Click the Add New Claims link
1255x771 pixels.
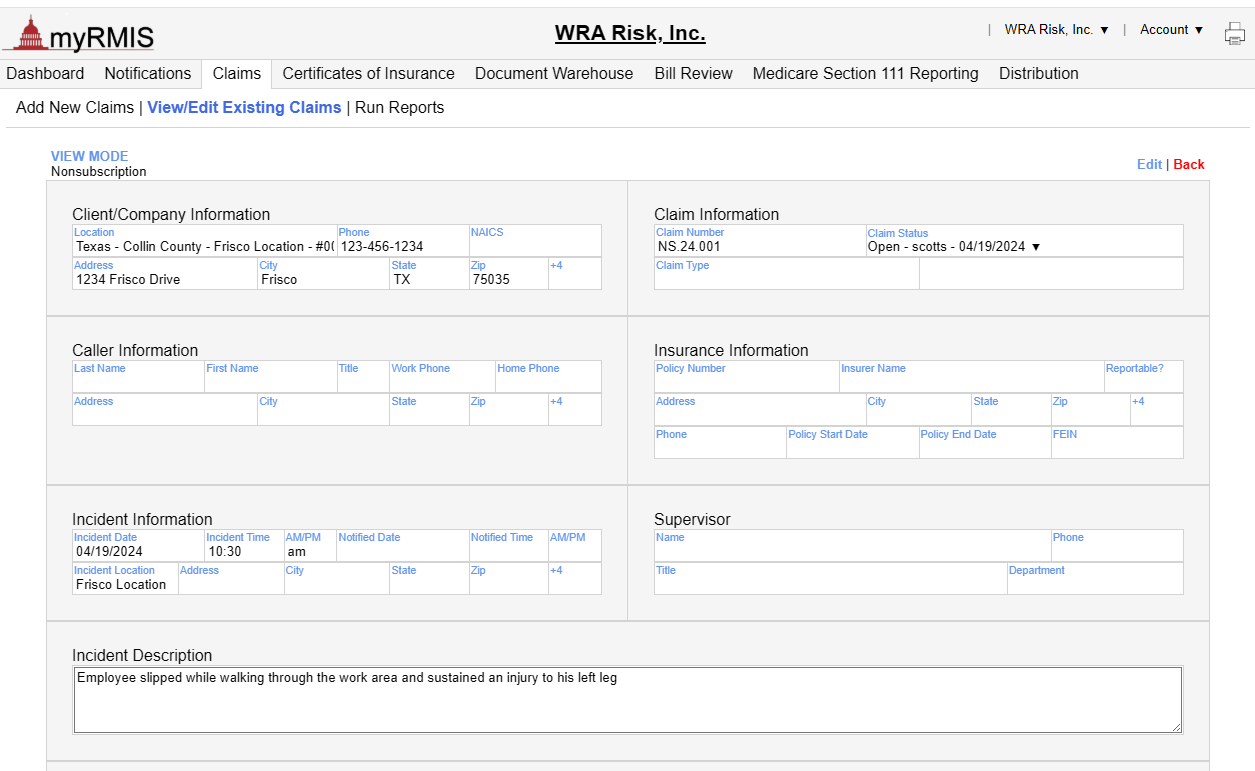tap(75, 108)
